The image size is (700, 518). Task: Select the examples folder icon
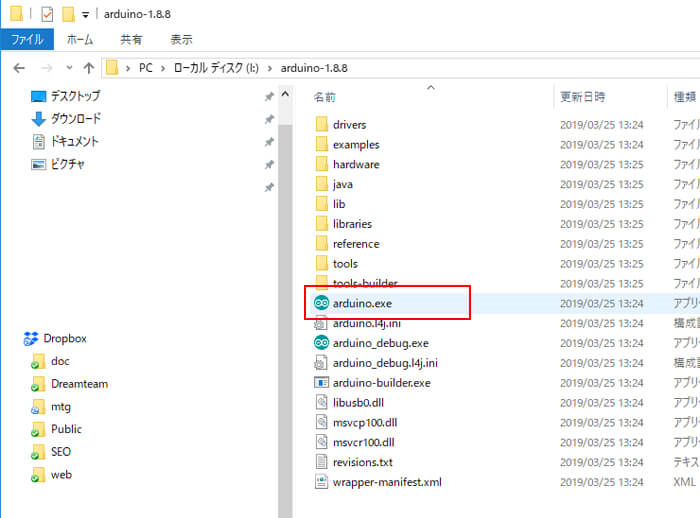click(321, 144)
